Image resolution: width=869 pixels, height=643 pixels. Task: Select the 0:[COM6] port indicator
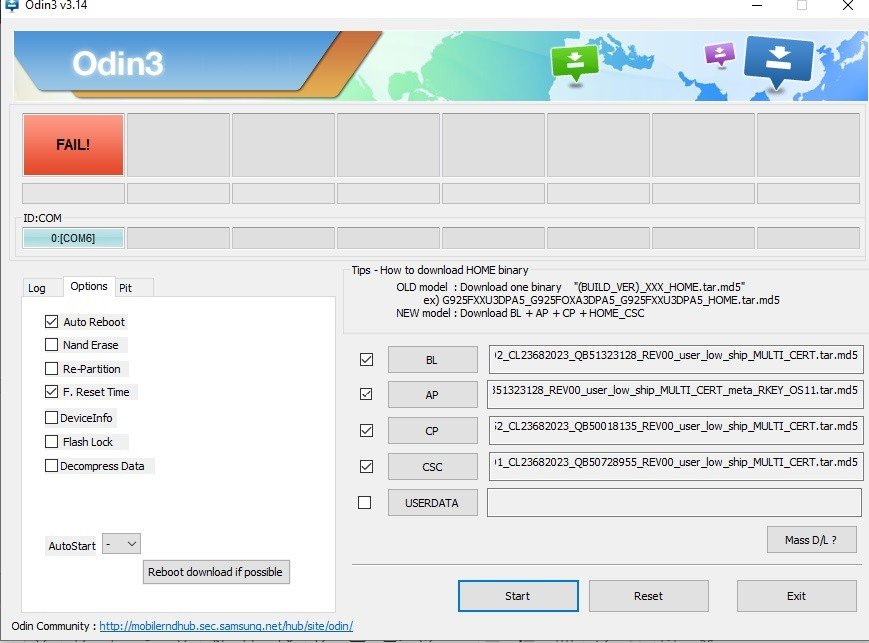73,238
